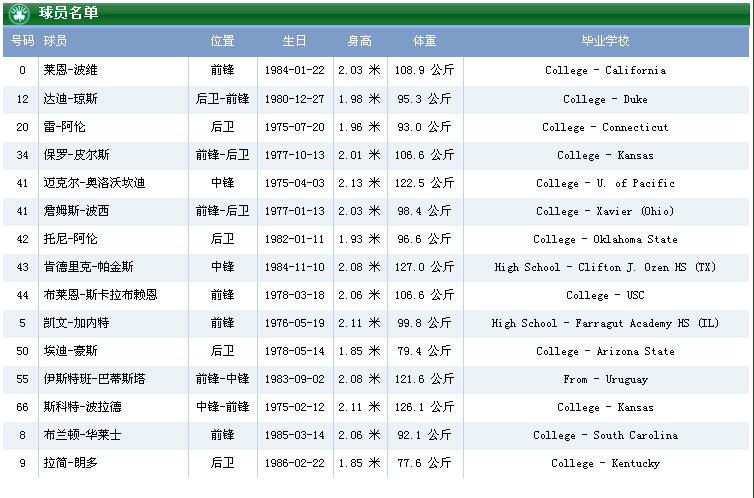Open player 托尼-阿伦
This screenshot has height=498, width=754.
[x=70, y=239]
